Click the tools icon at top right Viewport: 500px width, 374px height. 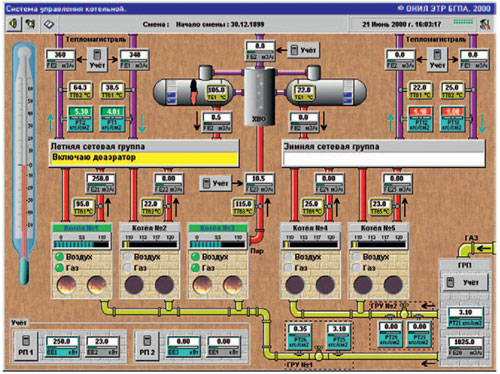pos(485,24)
